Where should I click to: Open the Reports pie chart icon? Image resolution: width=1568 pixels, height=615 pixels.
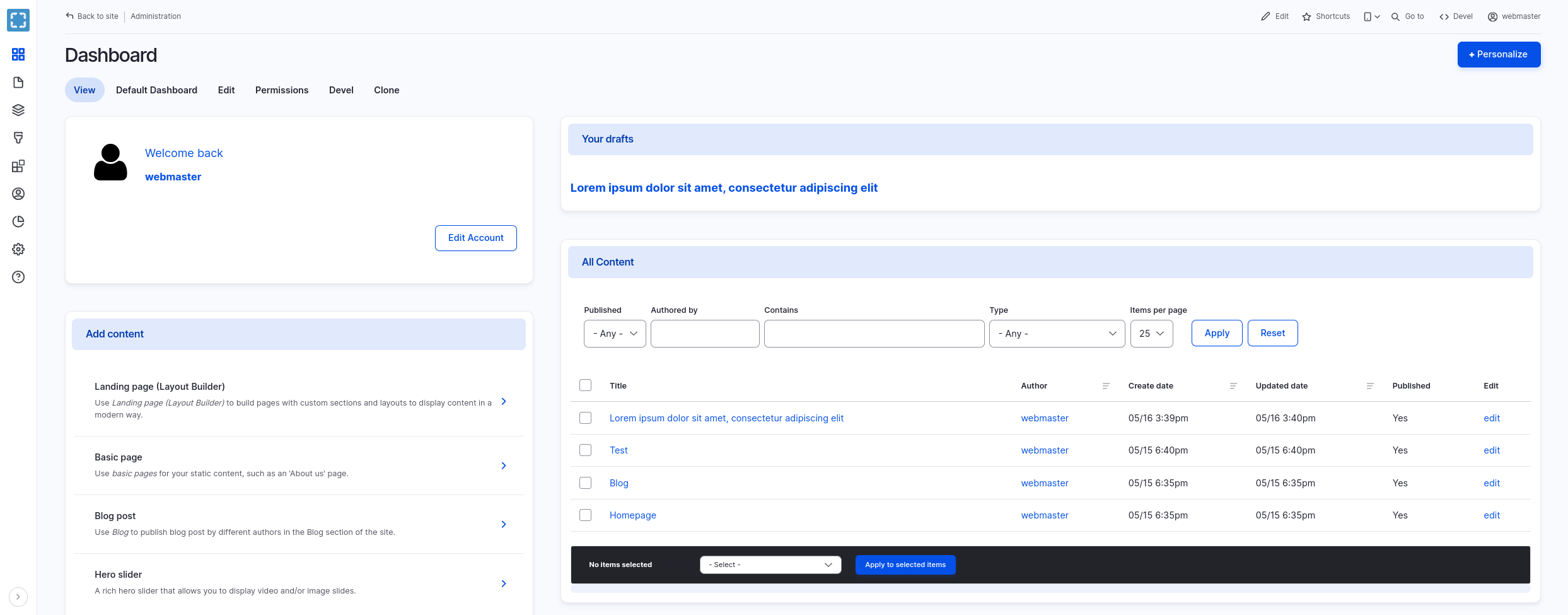(18, 221)
